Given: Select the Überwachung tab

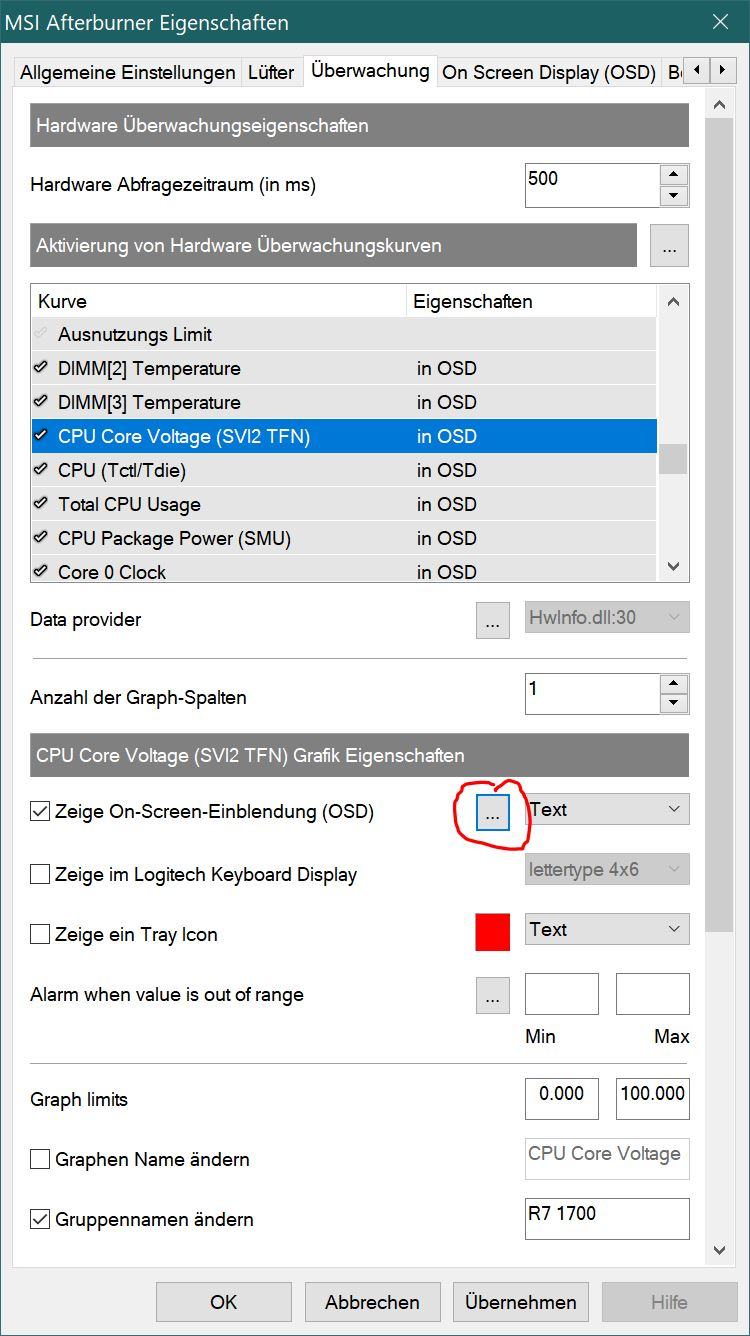Looking at the screenshot, I should (x=370, y=71).
